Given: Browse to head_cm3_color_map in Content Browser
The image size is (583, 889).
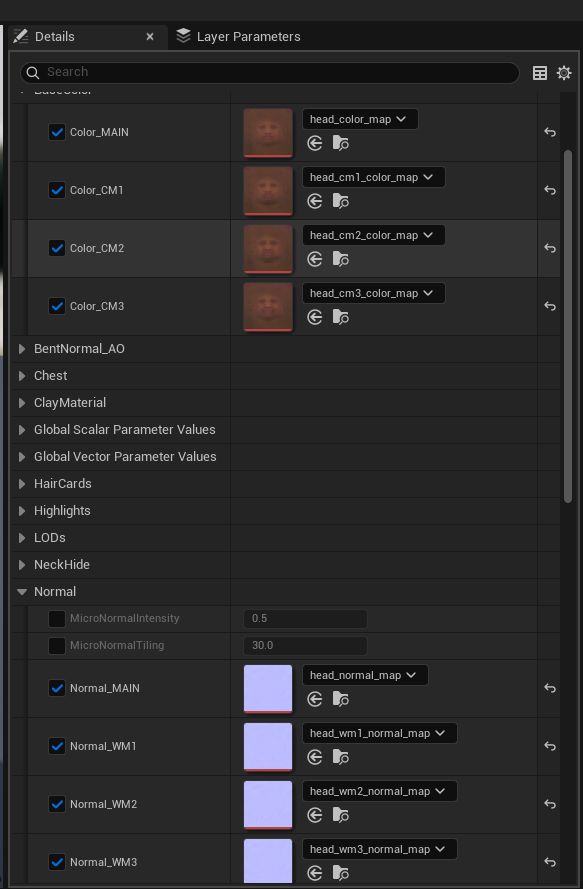Looking at the screenshot, I should coord(340,317).
